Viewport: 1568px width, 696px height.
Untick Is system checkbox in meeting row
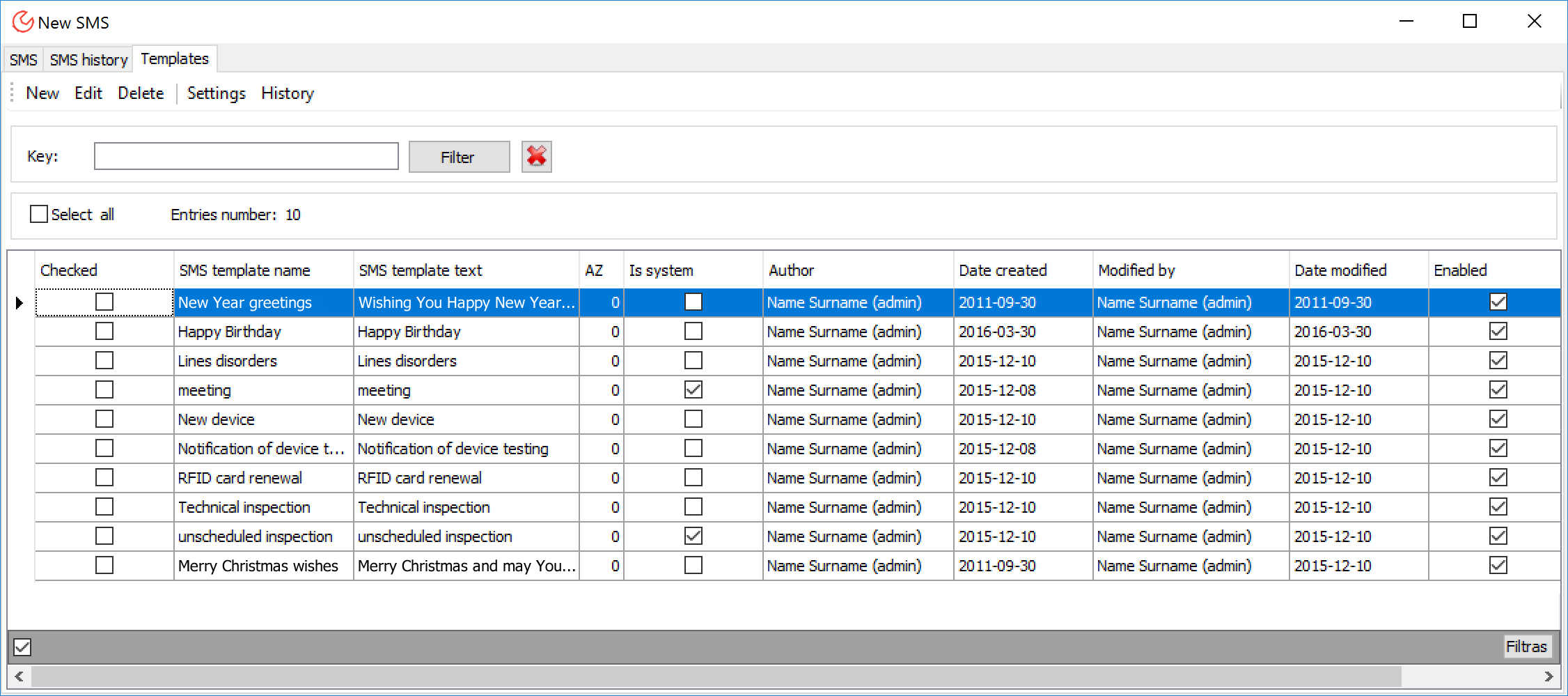693,389
